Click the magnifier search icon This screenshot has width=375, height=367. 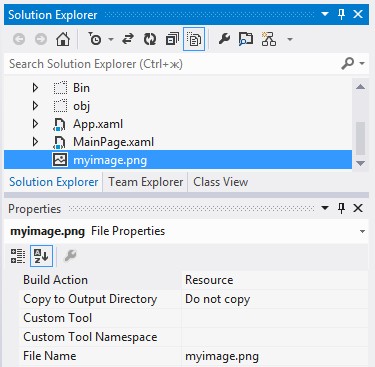tap(347, 63)
